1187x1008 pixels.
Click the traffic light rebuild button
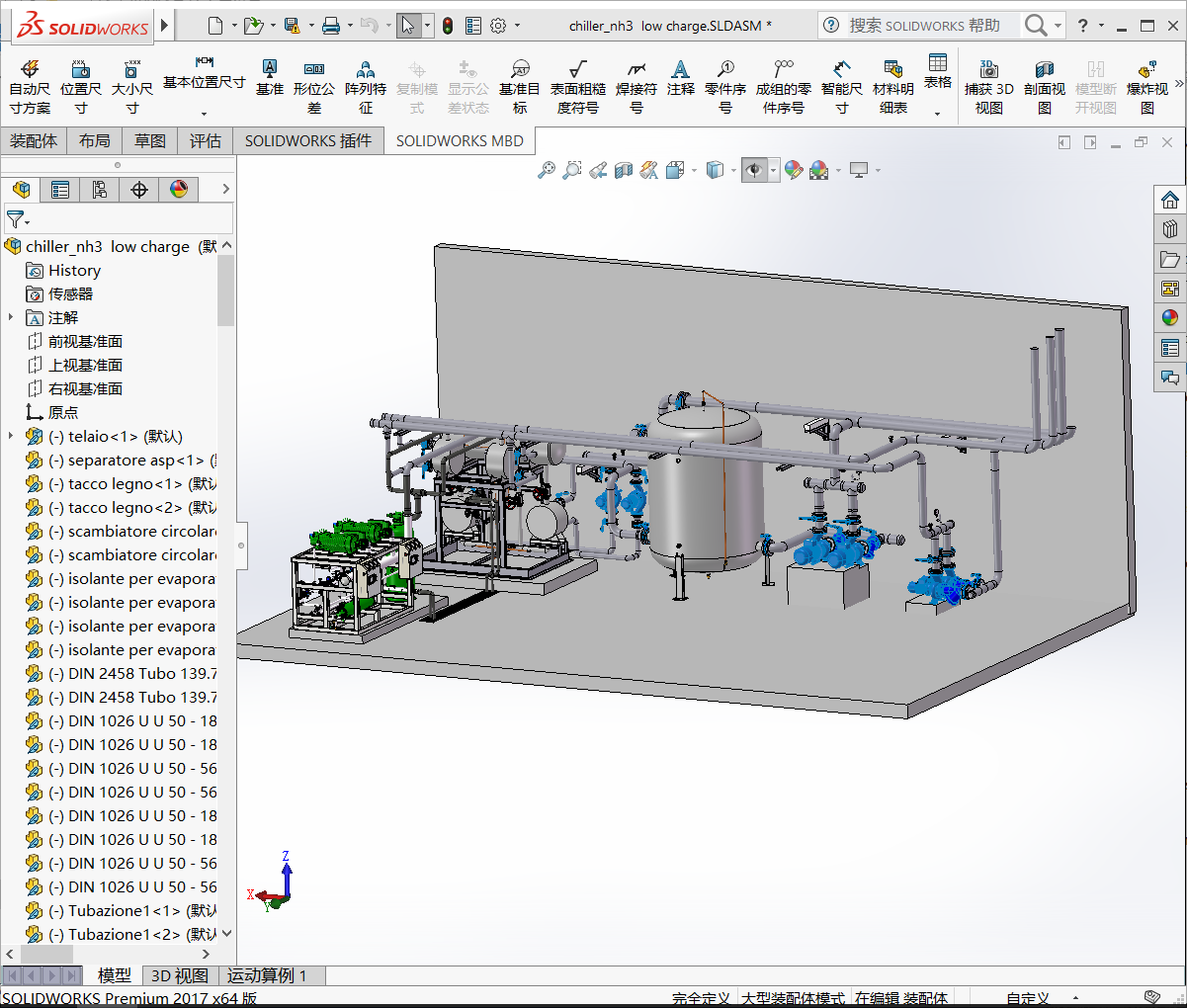pyautogui.click(x=448, y=26)
